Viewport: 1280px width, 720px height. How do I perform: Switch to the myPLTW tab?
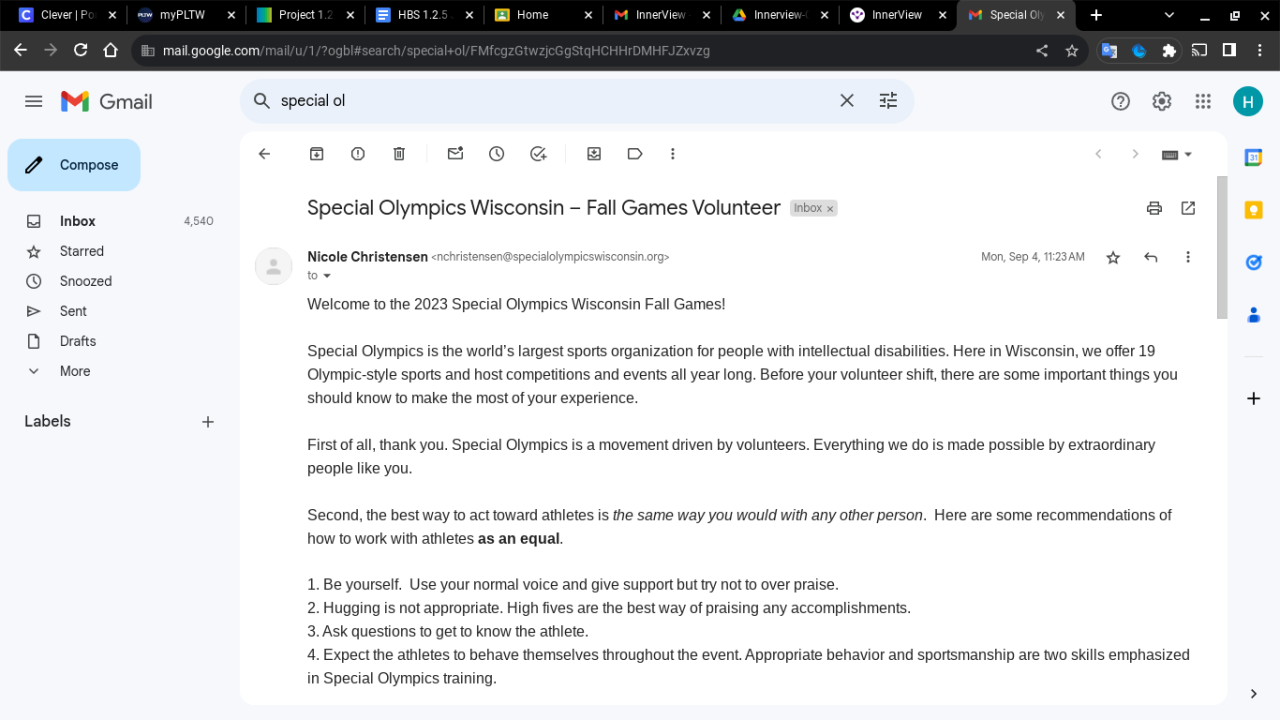click(x=186, y=15)
